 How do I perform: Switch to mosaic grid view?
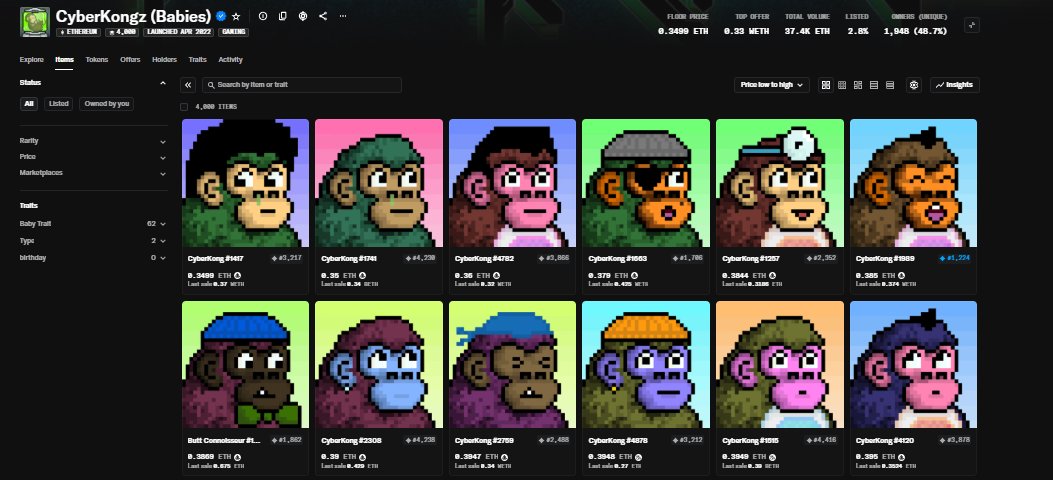[858, 85]
